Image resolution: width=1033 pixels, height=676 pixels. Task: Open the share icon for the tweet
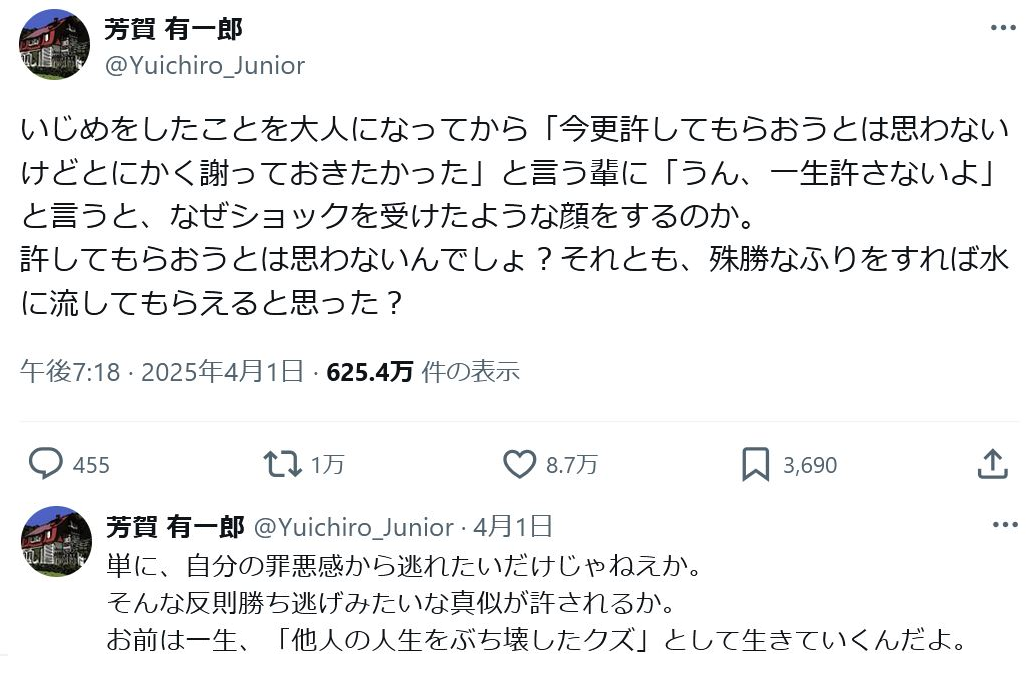pos(991,464)
